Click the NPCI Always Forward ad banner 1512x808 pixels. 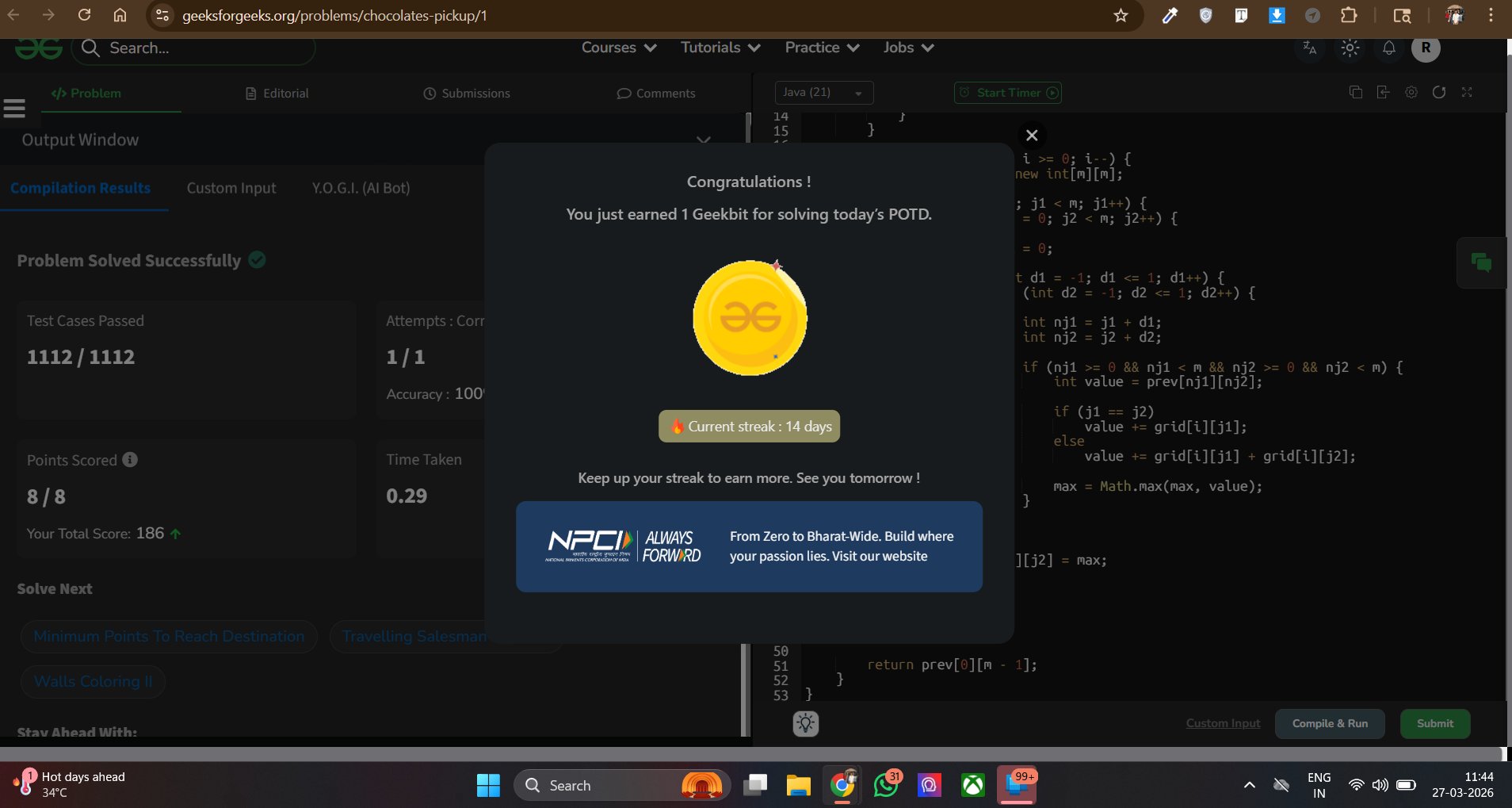coord(749,546)
